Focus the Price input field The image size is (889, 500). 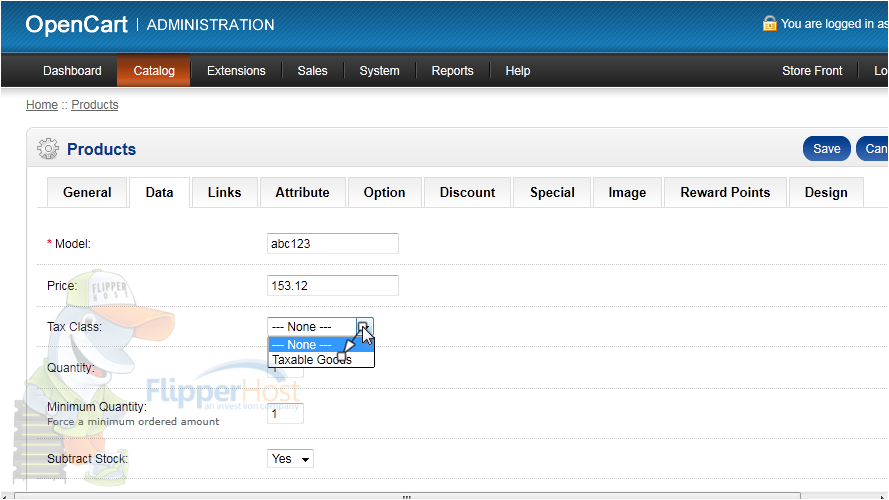point(333,286)
